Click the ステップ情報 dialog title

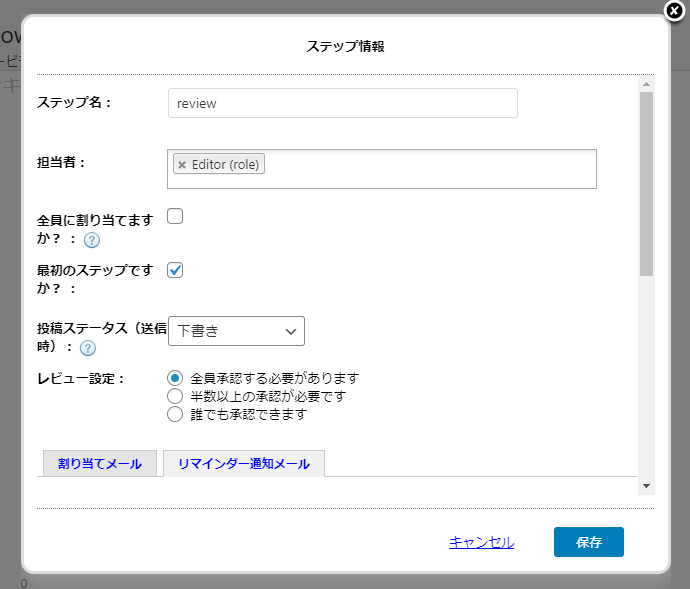[345, 46]
